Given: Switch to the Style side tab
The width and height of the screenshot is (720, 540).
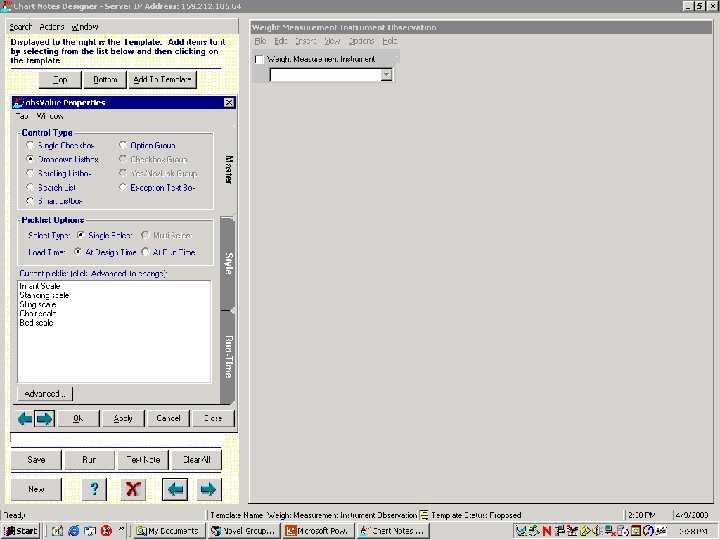Looking at the screenshot, I should pyautogui.click(x=228, y=264).
